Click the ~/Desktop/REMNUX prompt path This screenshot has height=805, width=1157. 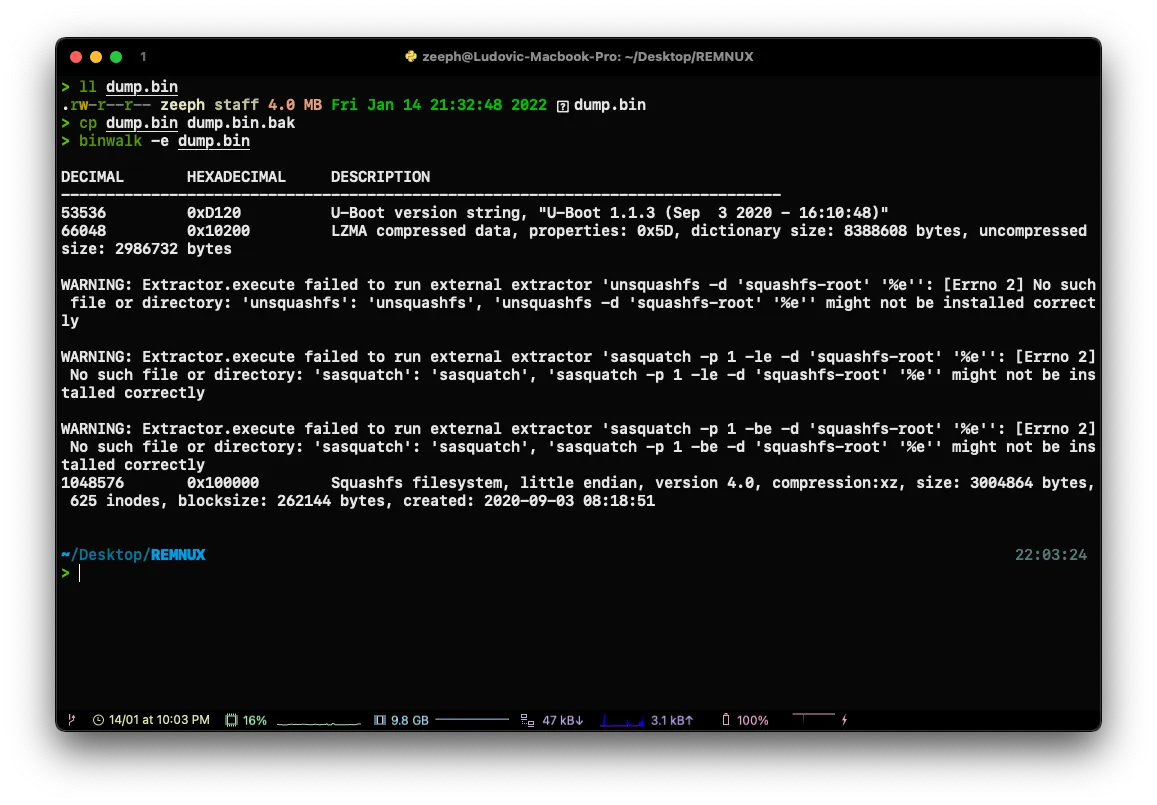coord(133,554)
